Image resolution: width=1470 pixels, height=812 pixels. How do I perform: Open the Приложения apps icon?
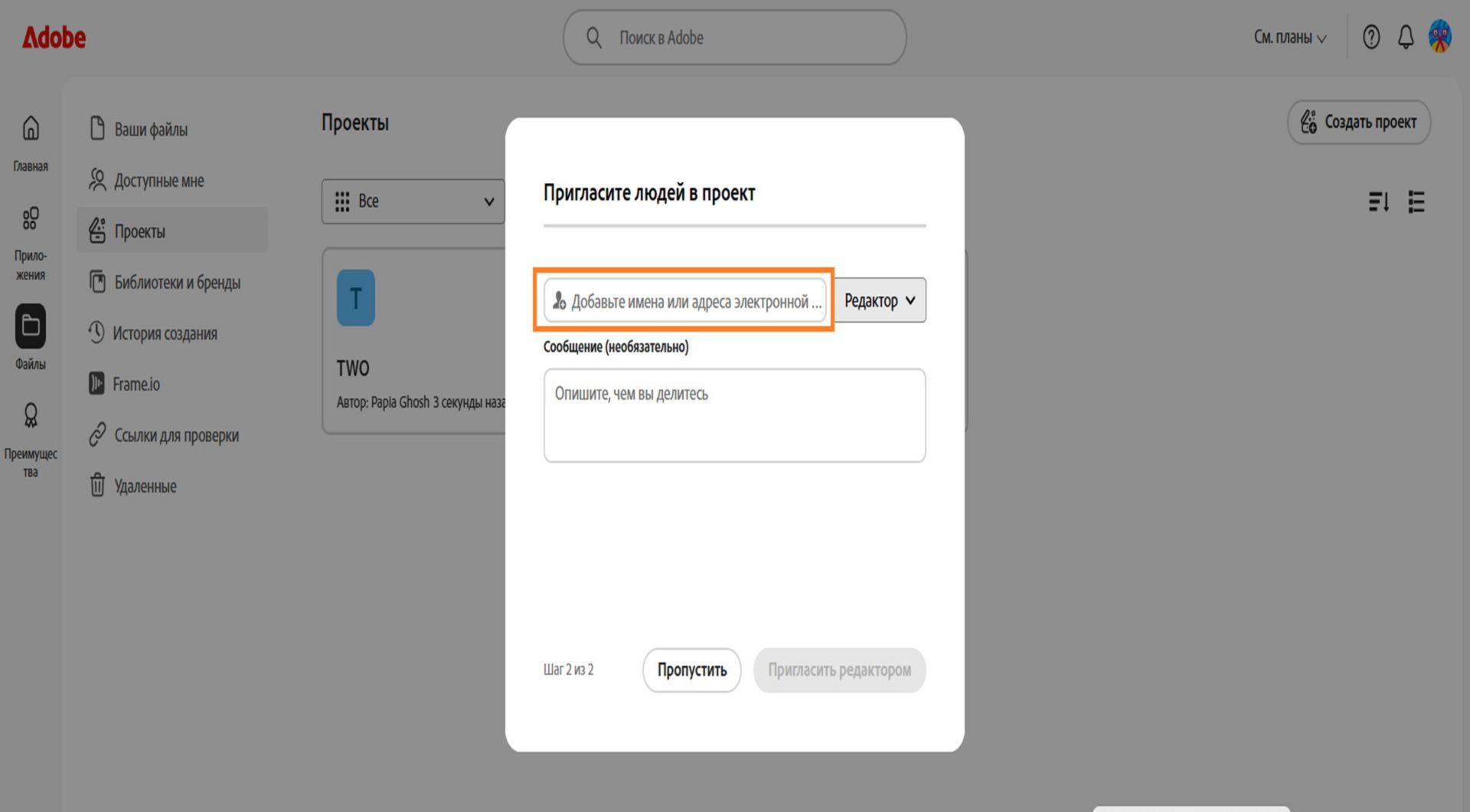[x=31, y=219]
